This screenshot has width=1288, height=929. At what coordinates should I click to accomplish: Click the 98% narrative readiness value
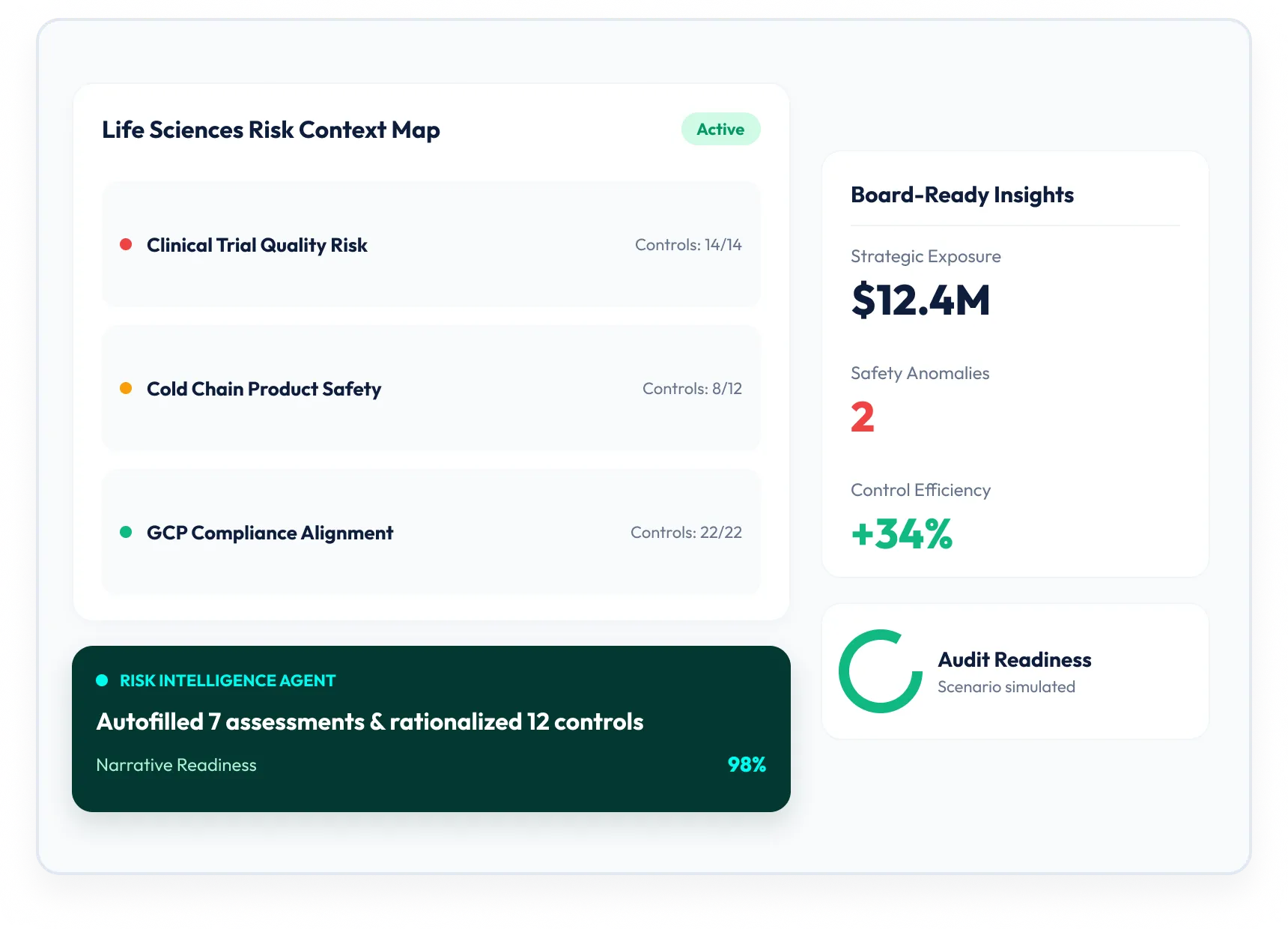(747, 765)
